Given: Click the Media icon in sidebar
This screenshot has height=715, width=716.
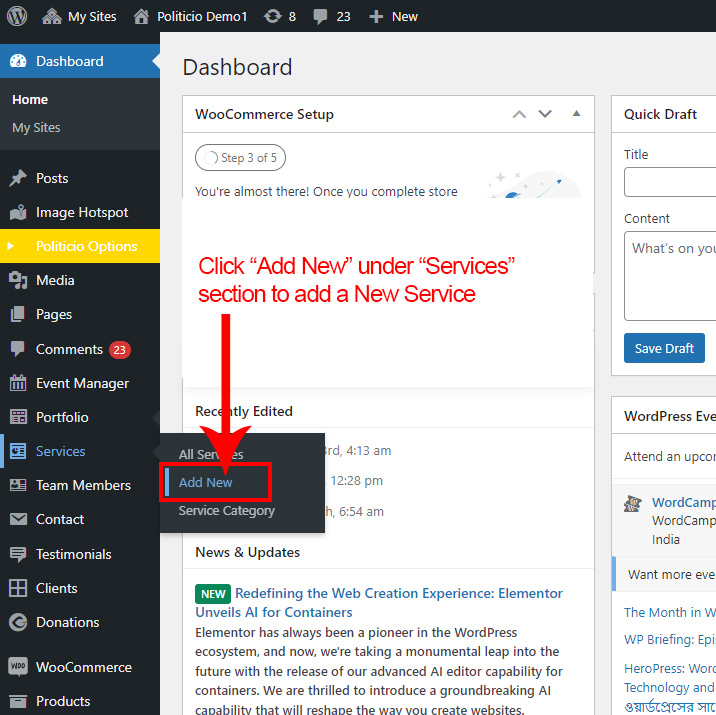Looking at the screenshot, I should 18,280.
